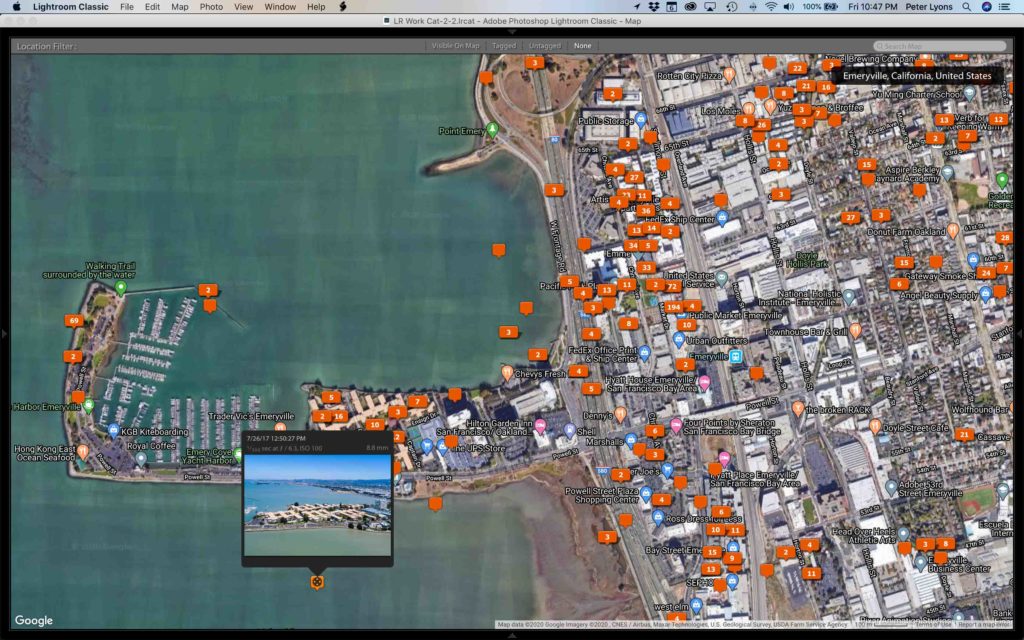Click the aerial photo thumbnail in the popup
The width and height of the screenshot is (1024, 640).
point(317,505)
